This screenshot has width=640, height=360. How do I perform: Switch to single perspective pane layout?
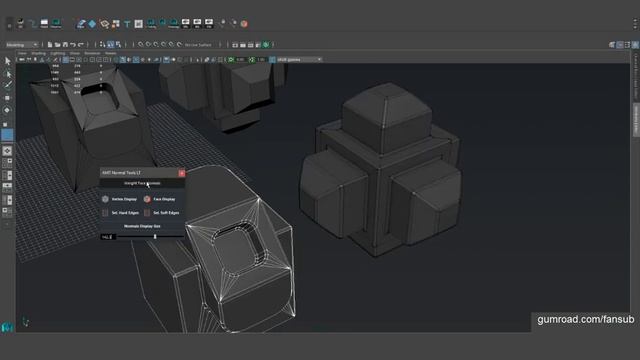tap(7, 151)
